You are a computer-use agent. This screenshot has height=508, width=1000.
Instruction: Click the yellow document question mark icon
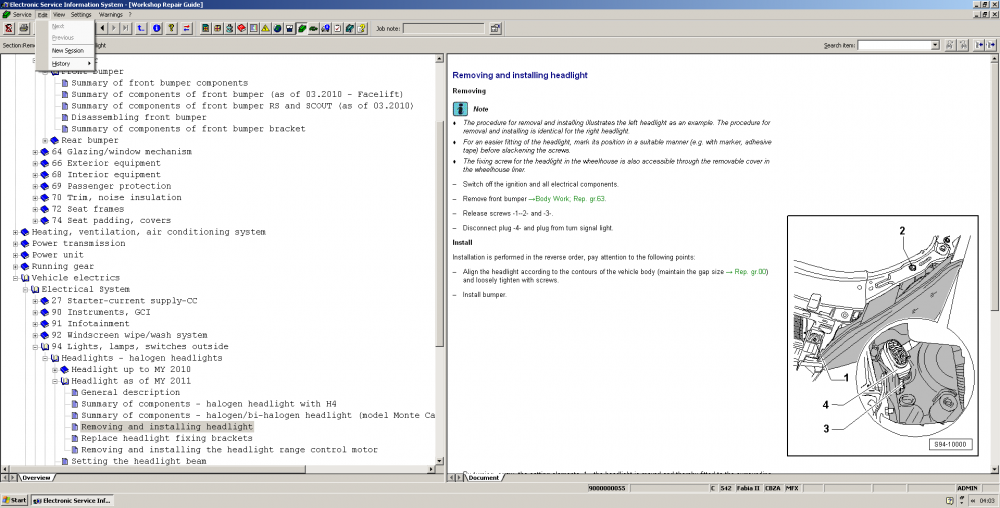[x=362, y=28]
